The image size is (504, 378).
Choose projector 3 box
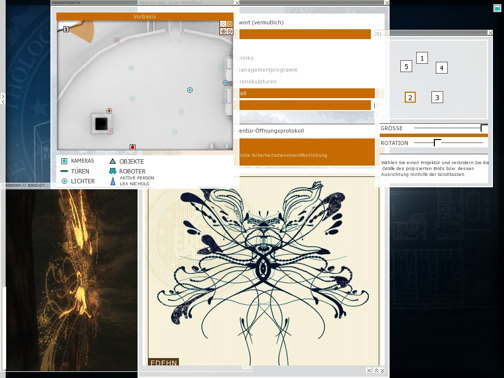click(437, 97)
